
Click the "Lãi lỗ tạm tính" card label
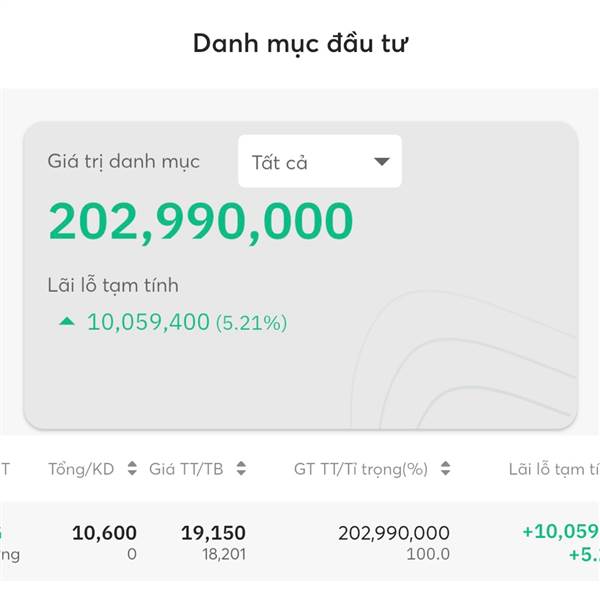[113, 285]
